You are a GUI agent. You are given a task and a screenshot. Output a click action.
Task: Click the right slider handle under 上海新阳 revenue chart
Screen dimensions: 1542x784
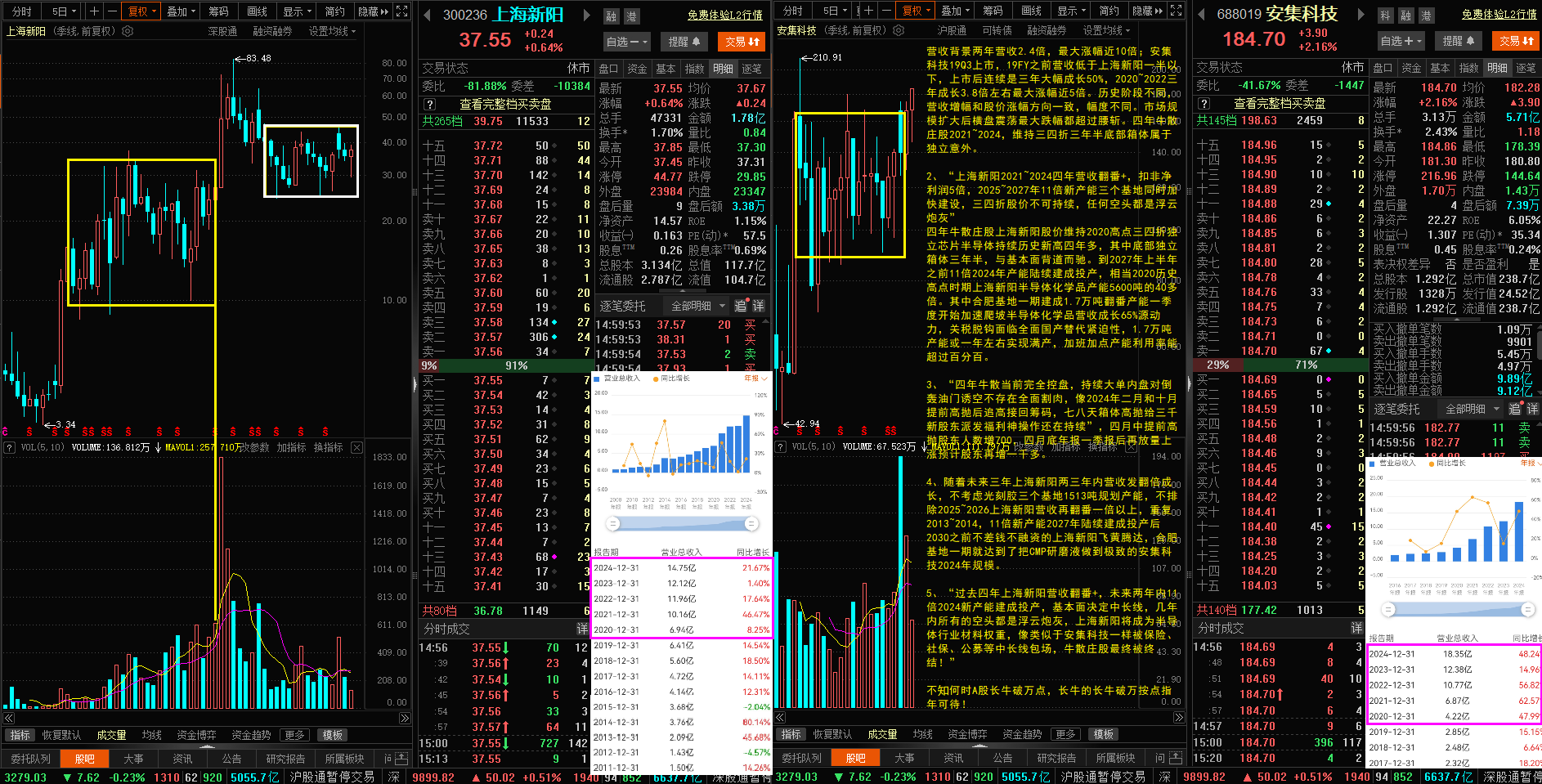[x=753, y=524]
